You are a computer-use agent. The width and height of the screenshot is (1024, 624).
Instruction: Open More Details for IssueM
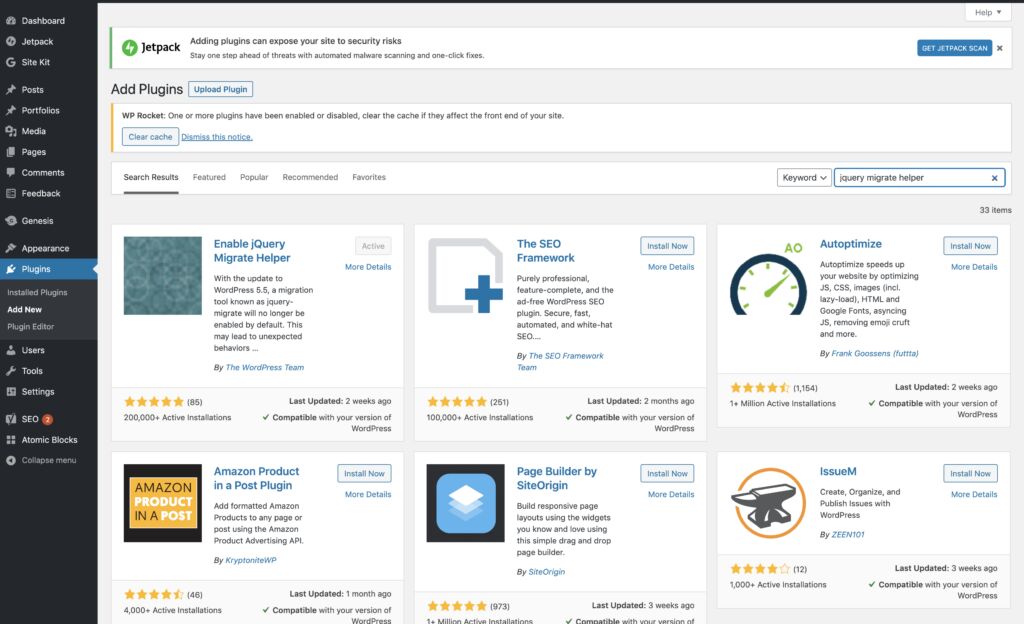pyautogui.click(x=974, y=494)
